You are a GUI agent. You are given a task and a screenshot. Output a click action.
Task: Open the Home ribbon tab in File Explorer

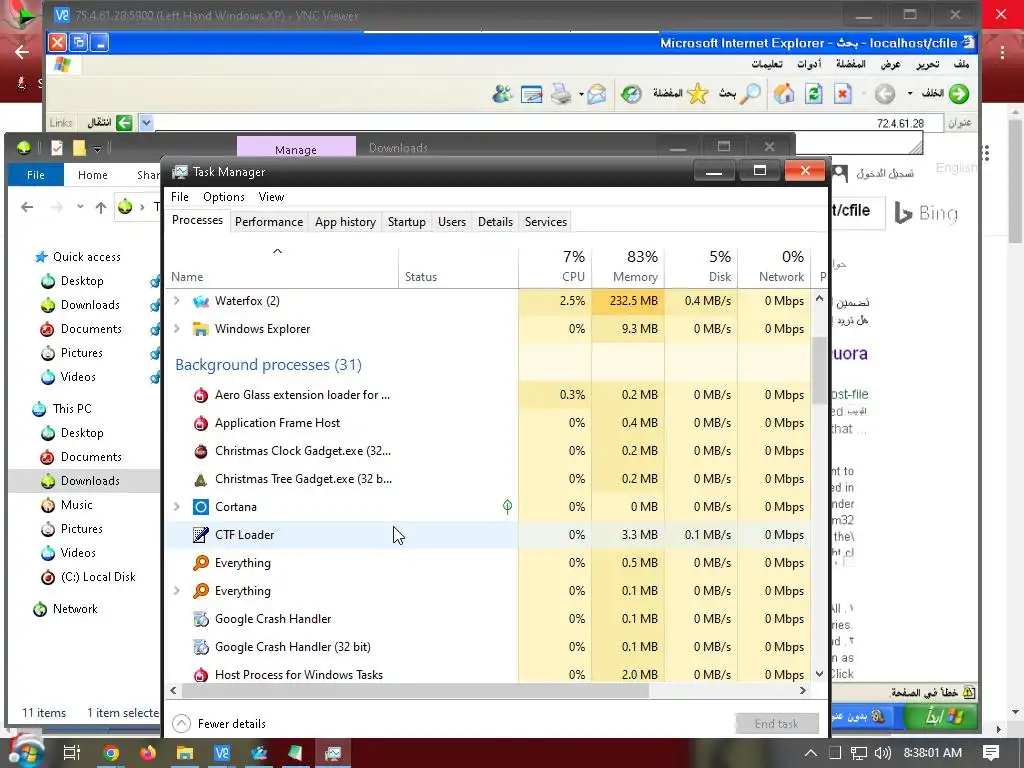click(92, 175)
